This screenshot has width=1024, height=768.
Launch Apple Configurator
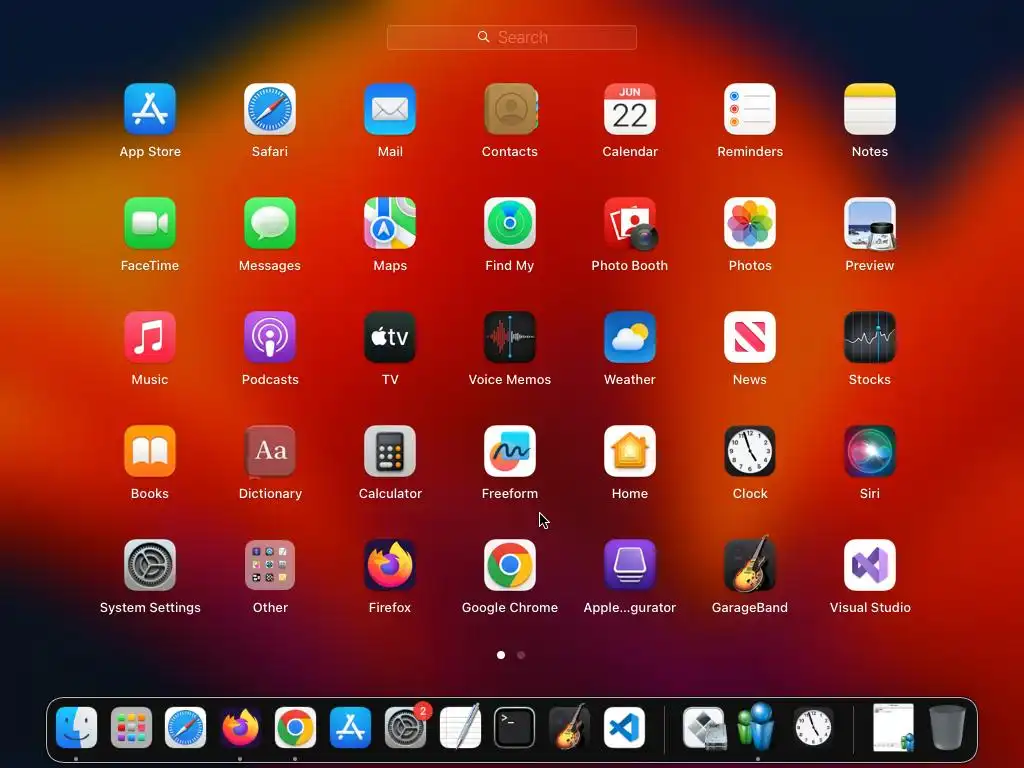[x=630, y=565]
